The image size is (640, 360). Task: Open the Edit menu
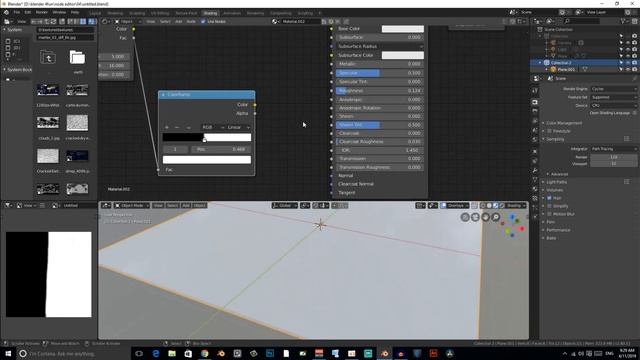click(28, 13)
